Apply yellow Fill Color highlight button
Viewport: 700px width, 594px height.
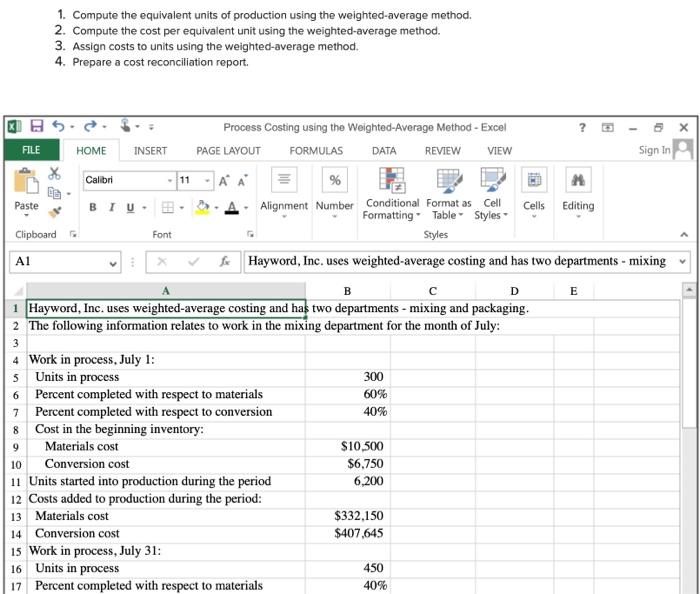[x=202, y=208]
